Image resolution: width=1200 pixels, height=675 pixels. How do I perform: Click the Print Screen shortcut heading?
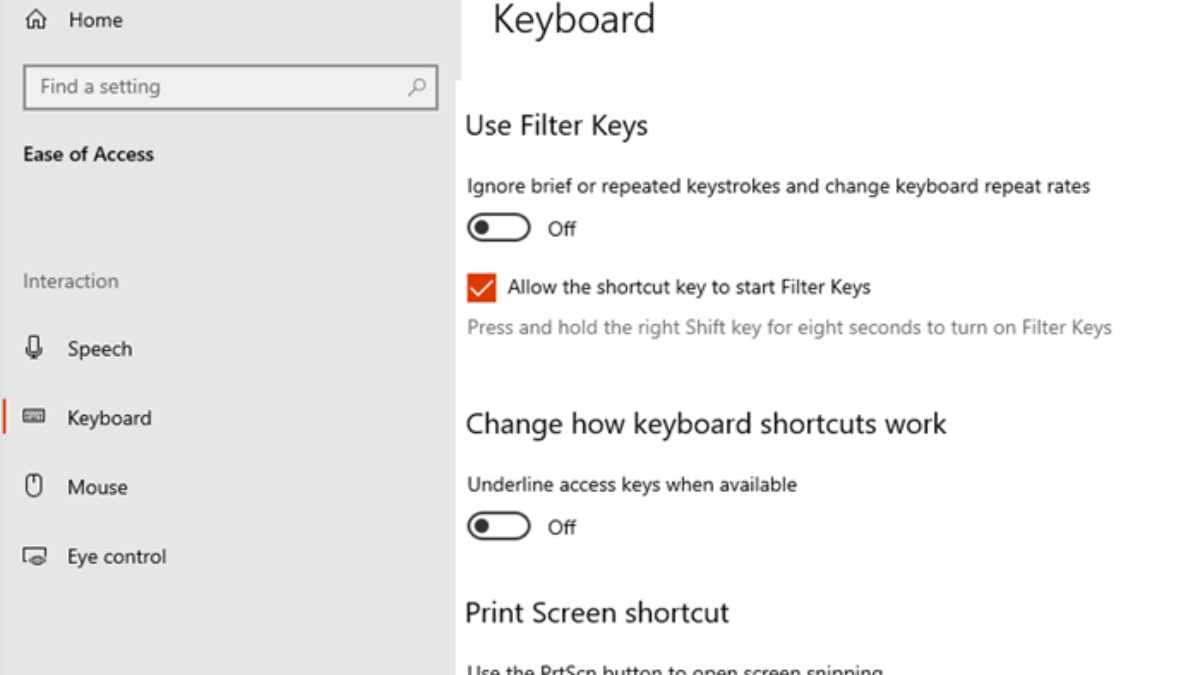597,612
